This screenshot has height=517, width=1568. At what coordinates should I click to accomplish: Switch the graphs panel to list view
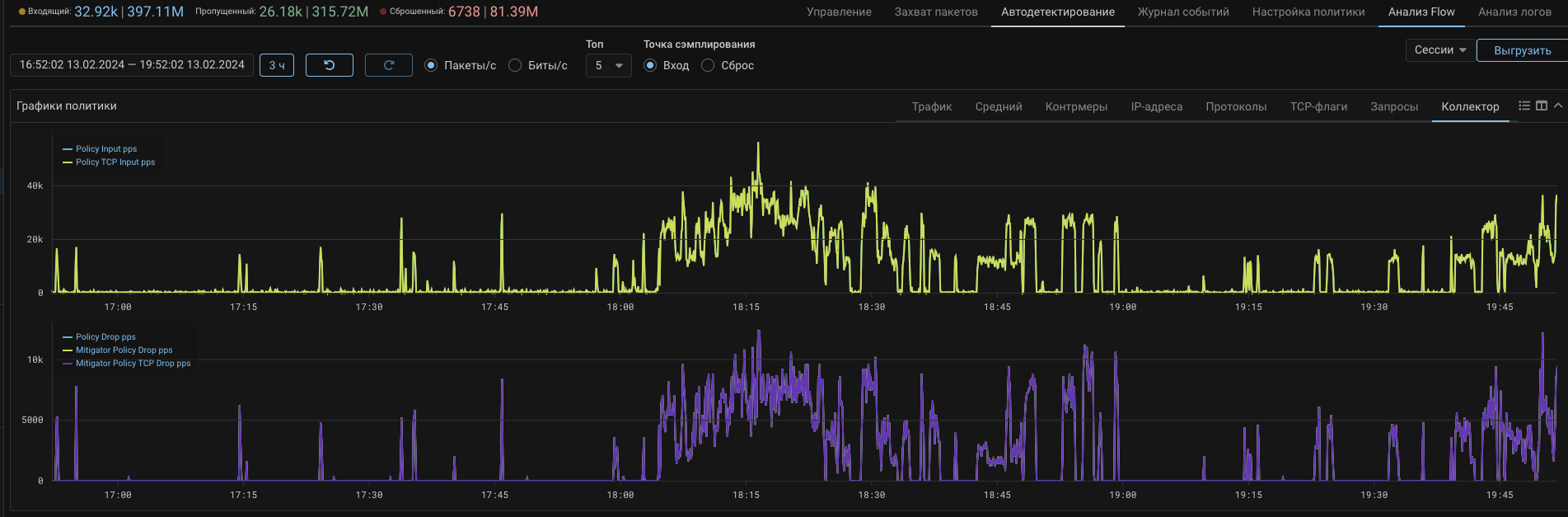click(1524, 106)
